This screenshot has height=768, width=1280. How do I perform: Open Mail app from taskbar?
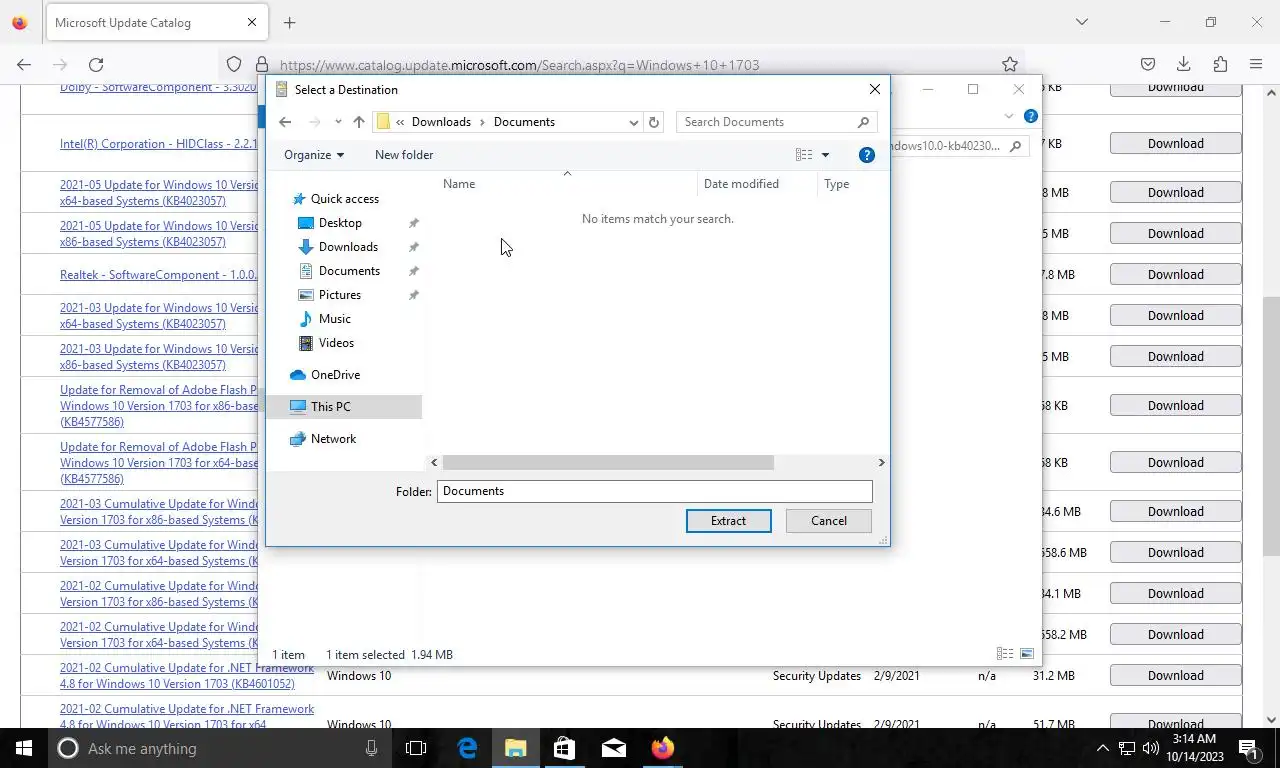(613, 748)
